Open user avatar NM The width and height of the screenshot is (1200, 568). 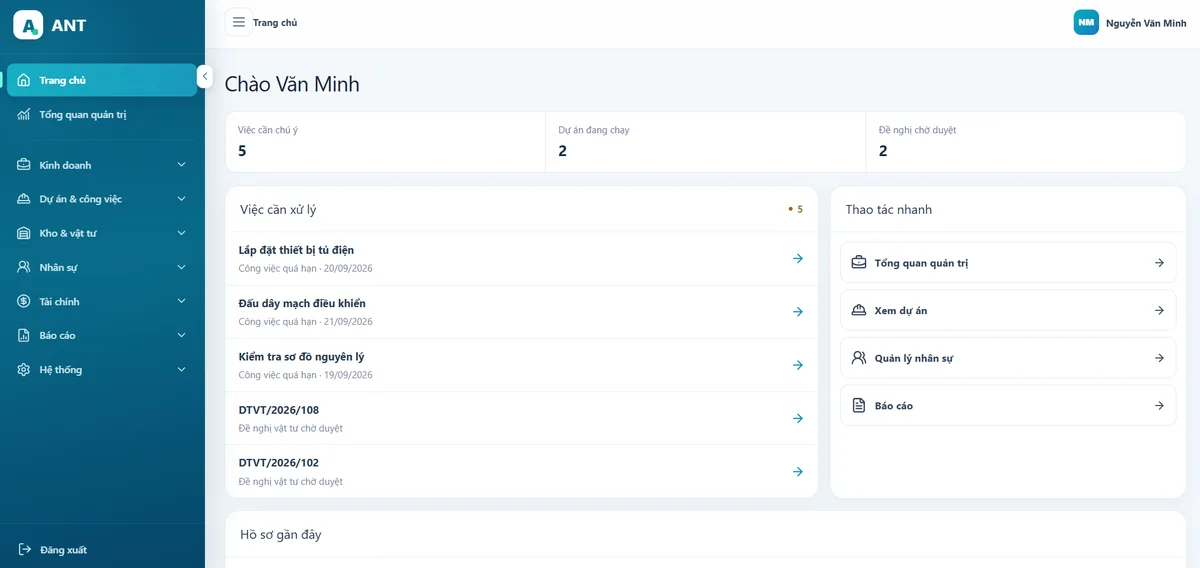tap(1086, 22)
